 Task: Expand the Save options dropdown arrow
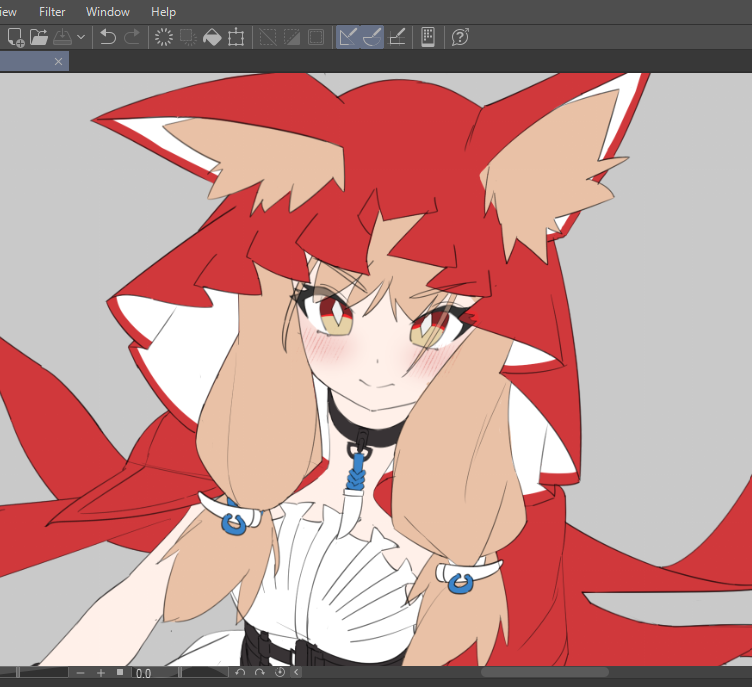pyautogui.click(x=81, y=37)
